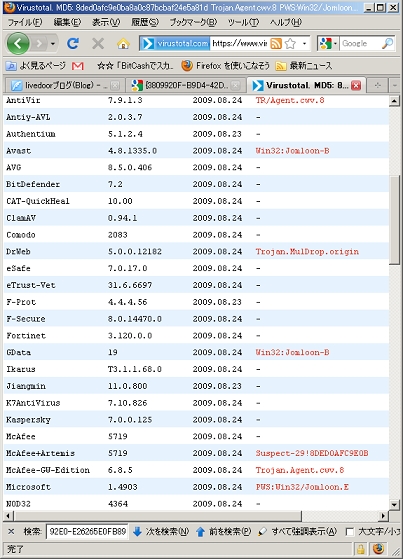Select the TR/Agent.cwv.8 AntiVir result
This screenshot has height=559, width=403.
tap(290, 100)
